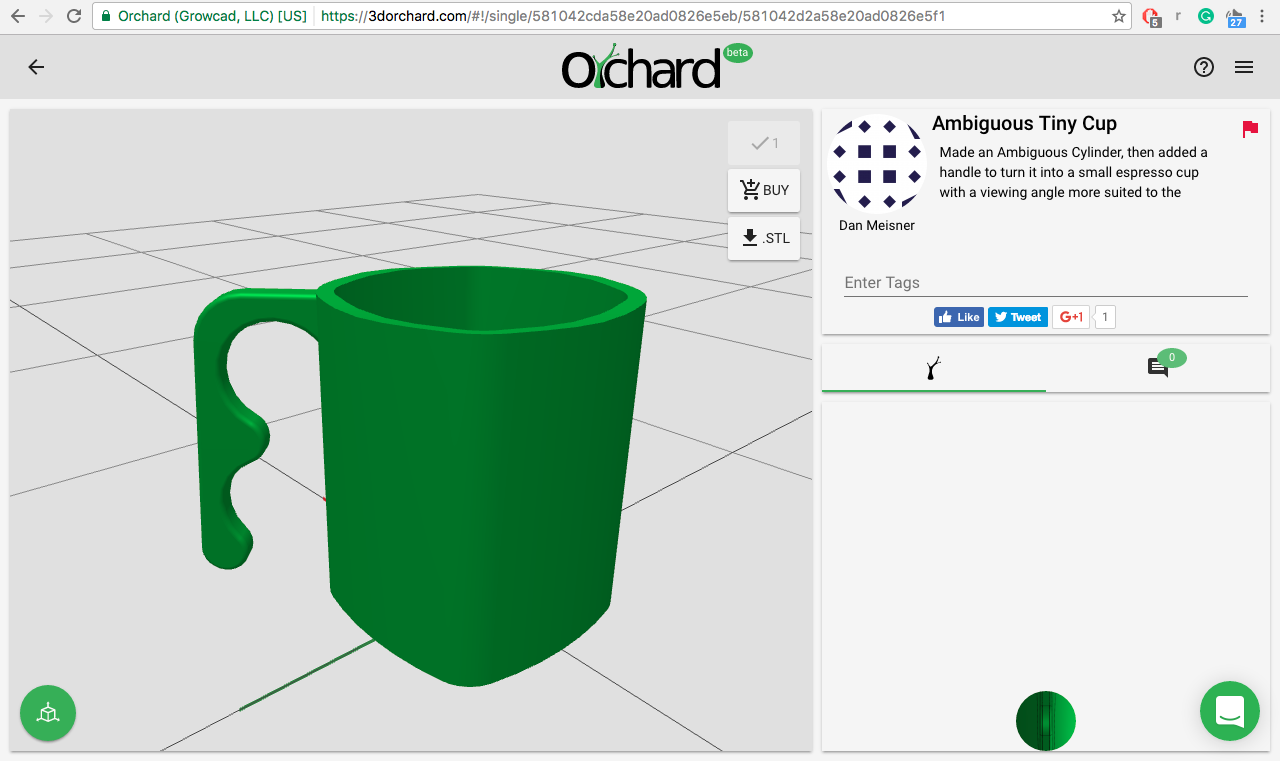Open the 3D view cube button
The image size is (1280, 761).
pos(48,713)
